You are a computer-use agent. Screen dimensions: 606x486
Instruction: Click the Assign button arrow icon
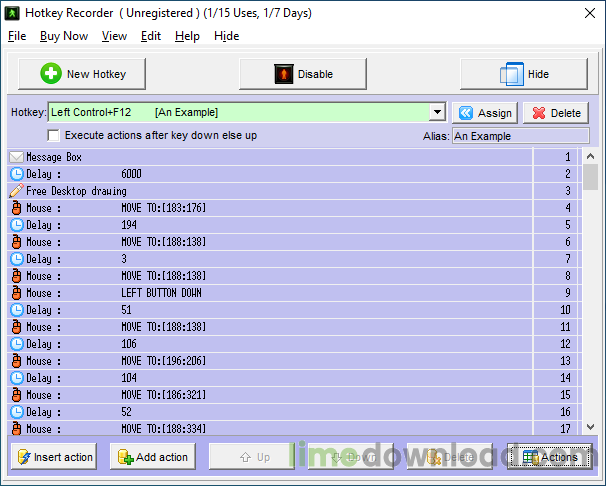click(x=466, y=113)
